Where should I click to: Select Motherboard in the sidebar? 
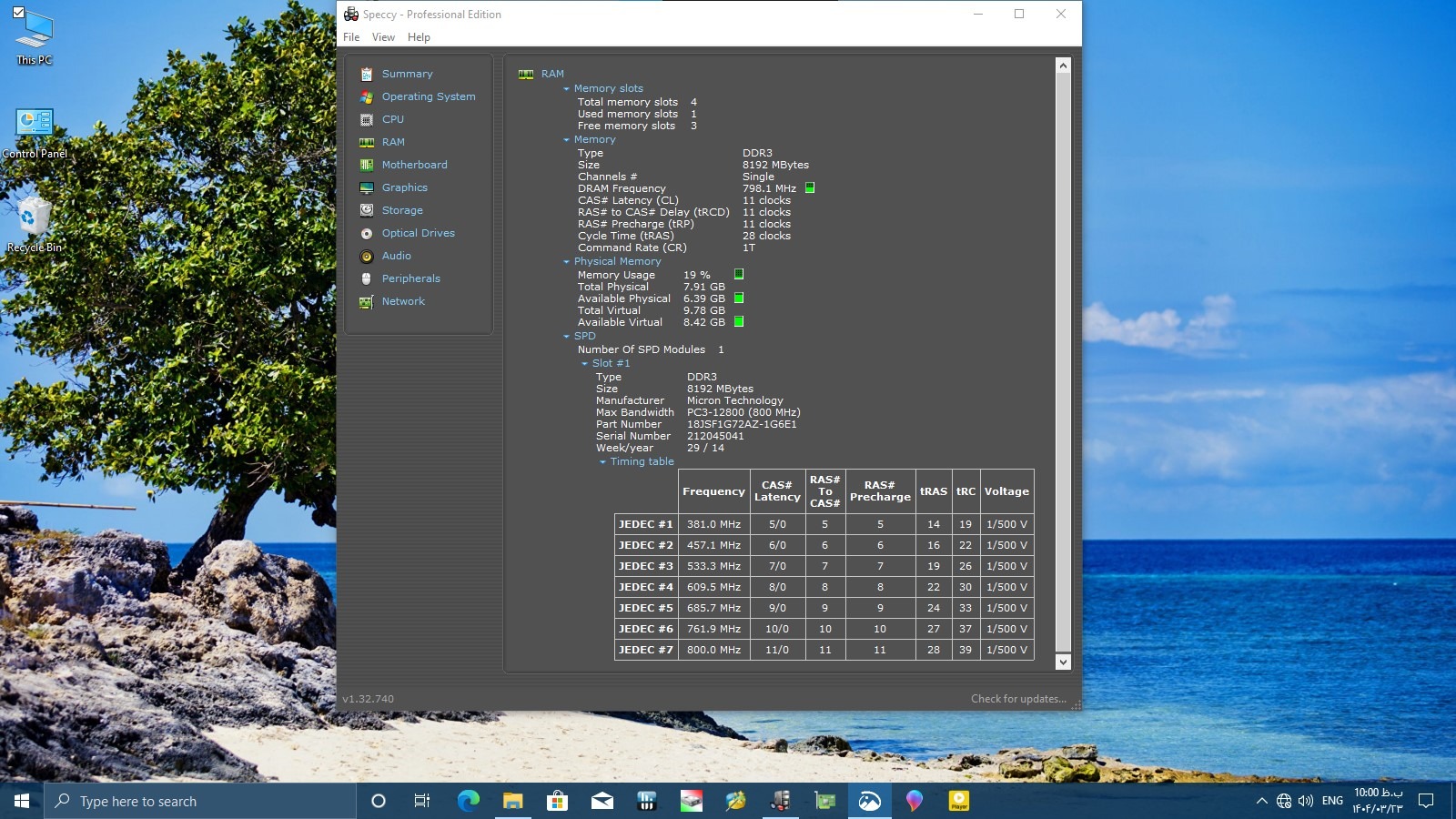414,165
